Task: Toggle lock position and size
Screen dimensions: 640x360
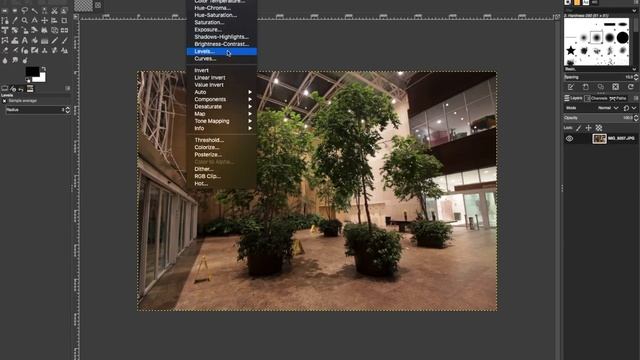Action: click(589, 128)
